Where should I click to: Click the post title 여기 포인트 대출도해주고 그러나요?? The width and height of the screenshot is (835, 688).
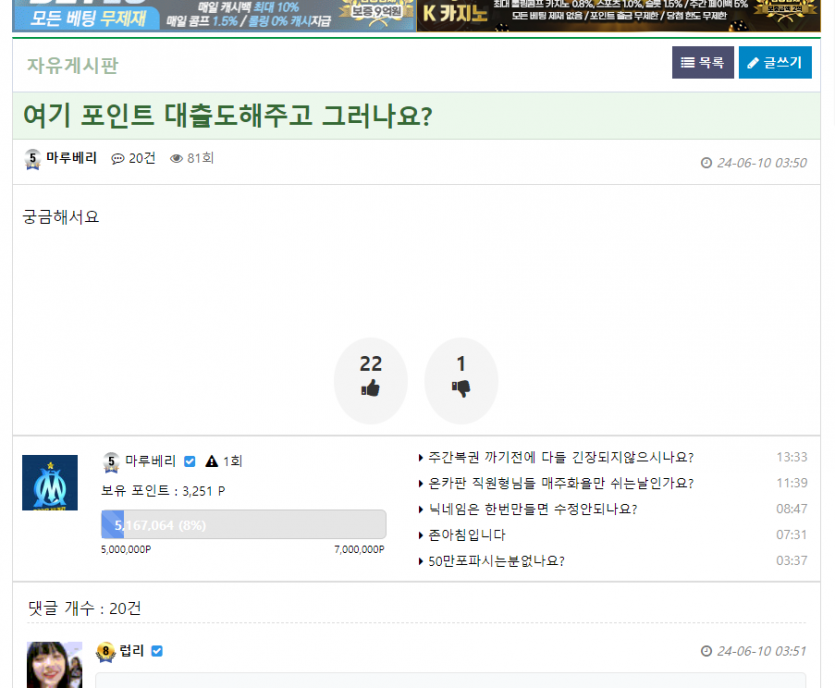pyautogui.click(x=227, y=116)
